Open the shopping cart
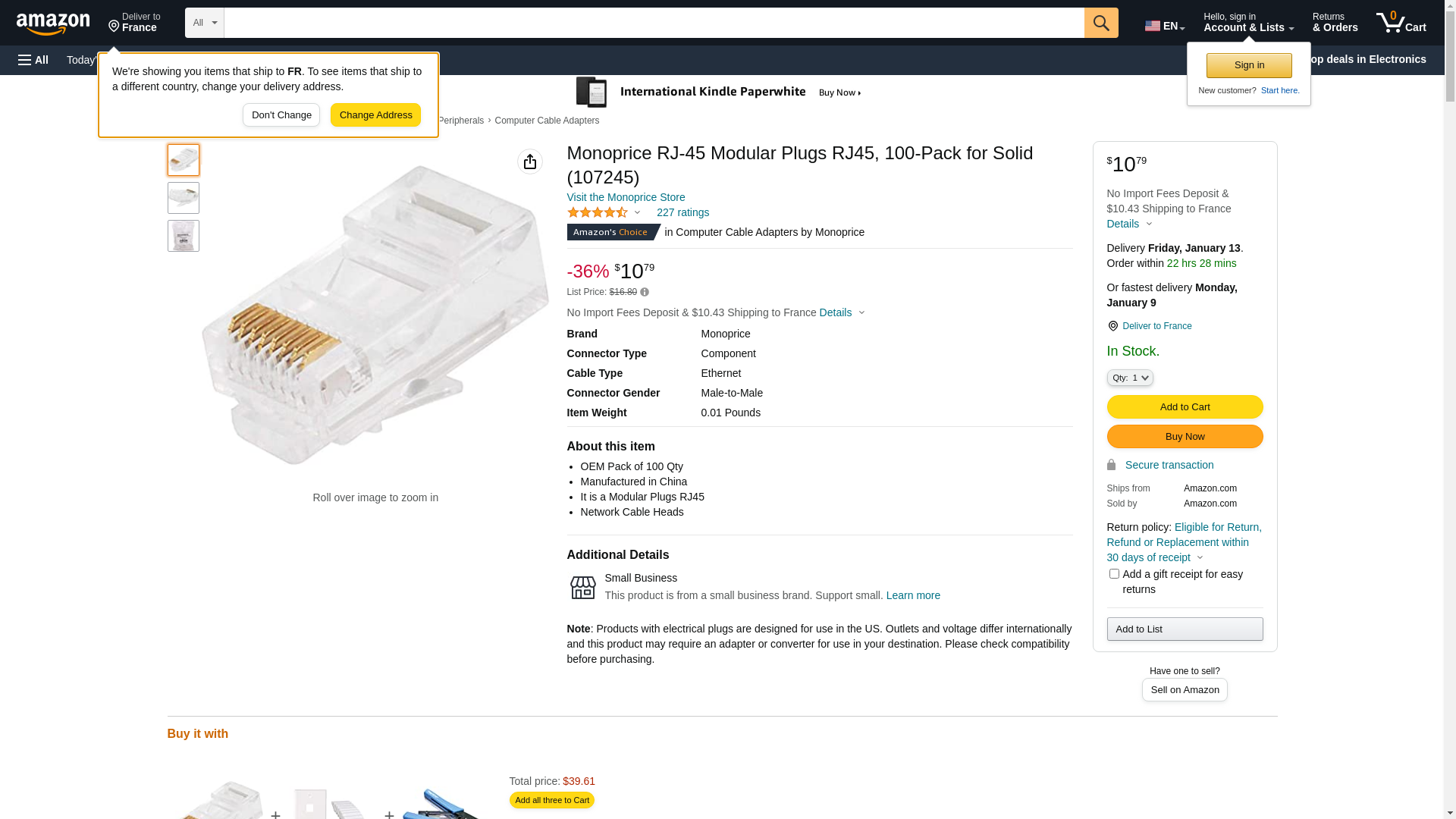1456x819 pixels. 1401,23
